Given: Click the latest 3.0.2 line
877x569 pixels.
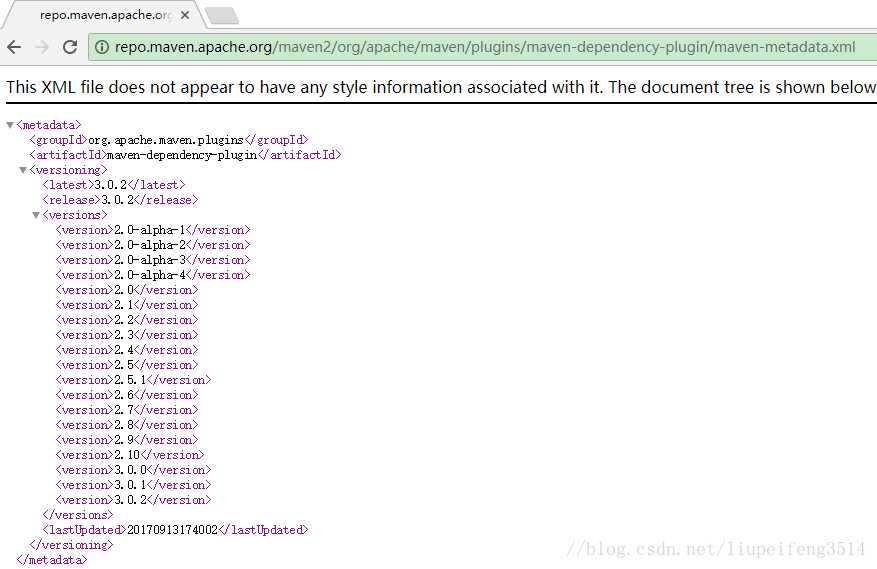Looking at the screenshot, I should pyautogui.click(x=114, y=185).
